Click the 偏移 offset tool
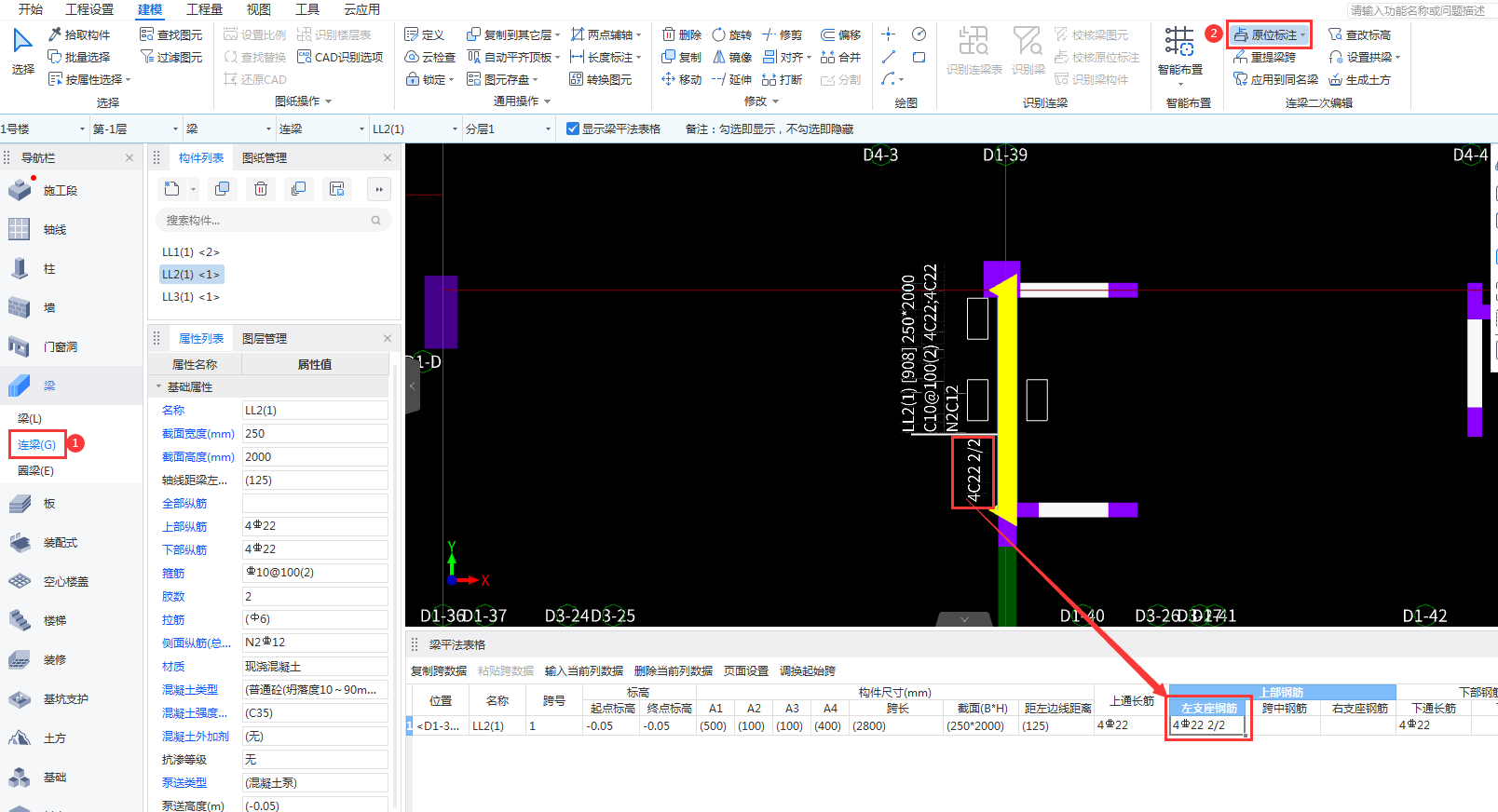 click(x=841, y=34)
